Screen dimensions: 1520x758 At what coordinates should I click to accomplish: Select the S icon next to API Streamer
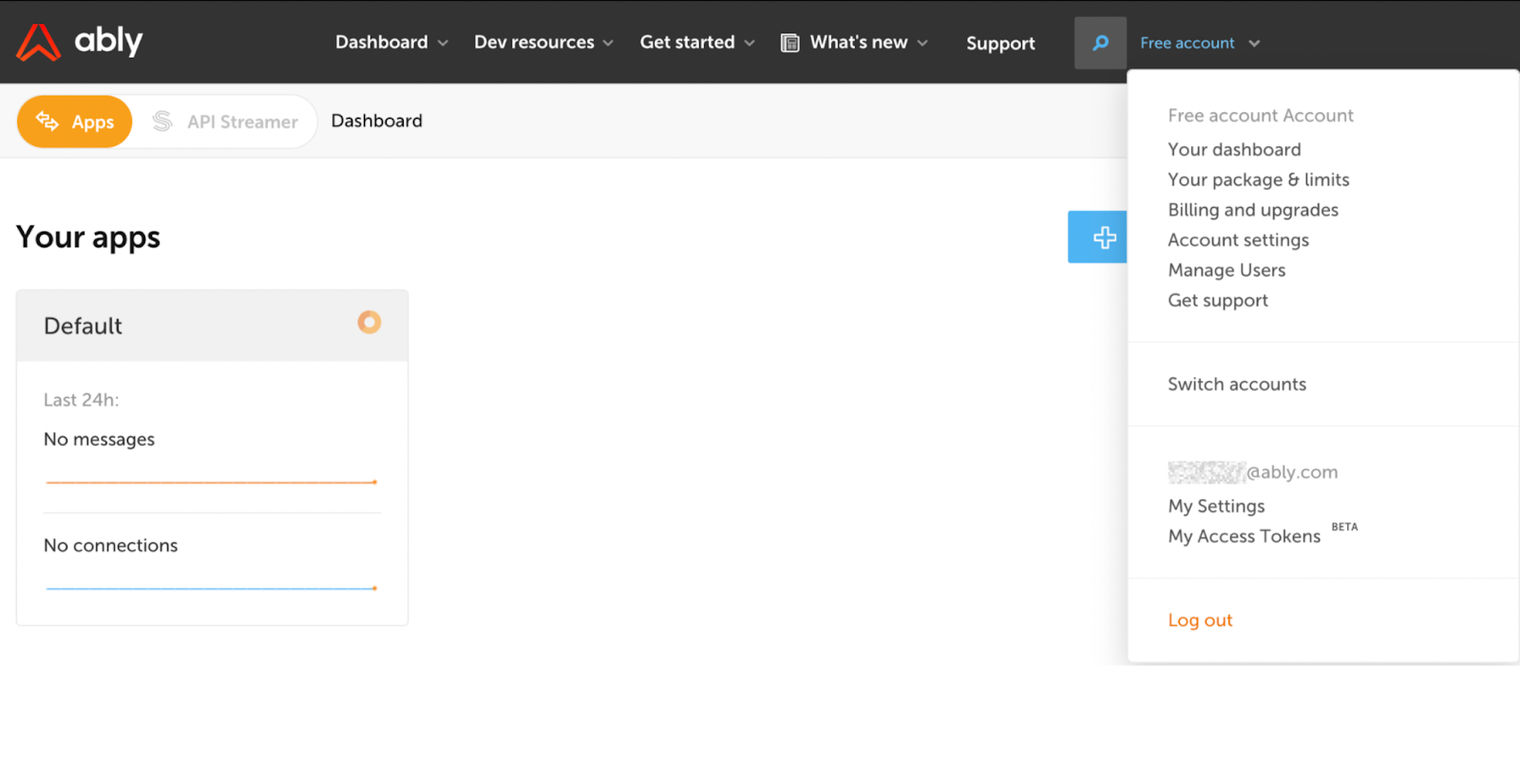coord(163,121)
